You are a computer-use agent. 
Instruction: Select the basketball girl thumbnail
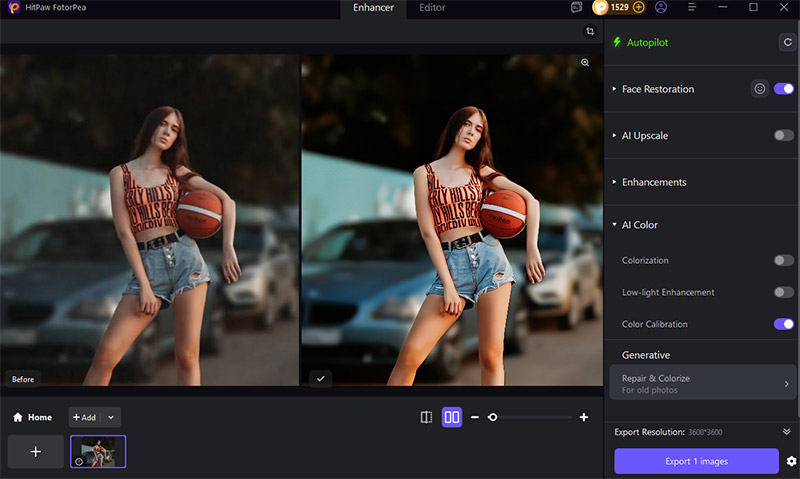98,451
